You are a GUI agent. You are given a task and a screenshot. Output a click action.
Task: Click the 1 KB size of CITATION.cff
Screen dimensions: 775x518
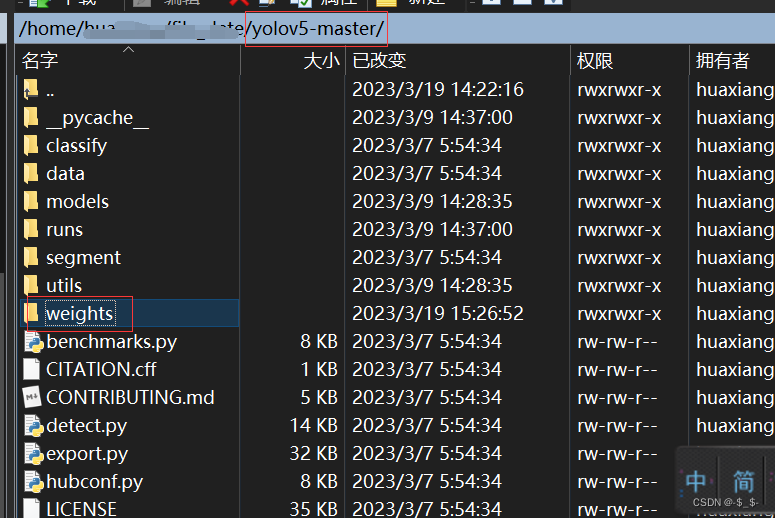319,370
